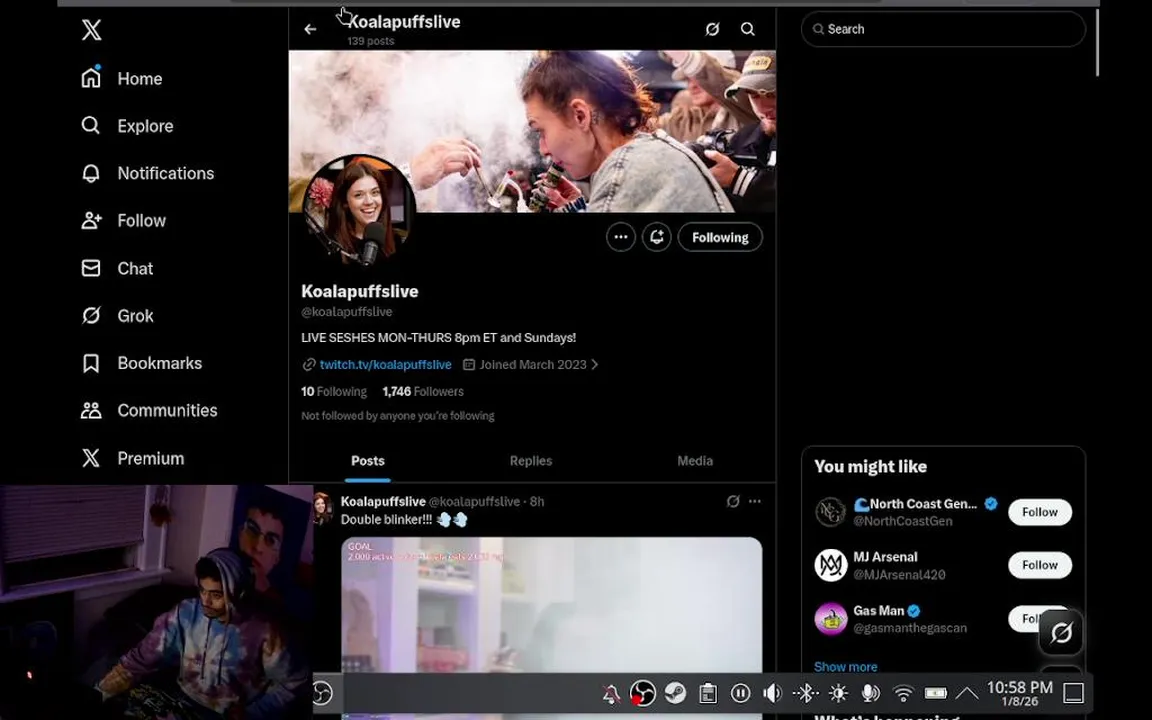Open the profile three-dot more options

(621, 237)
